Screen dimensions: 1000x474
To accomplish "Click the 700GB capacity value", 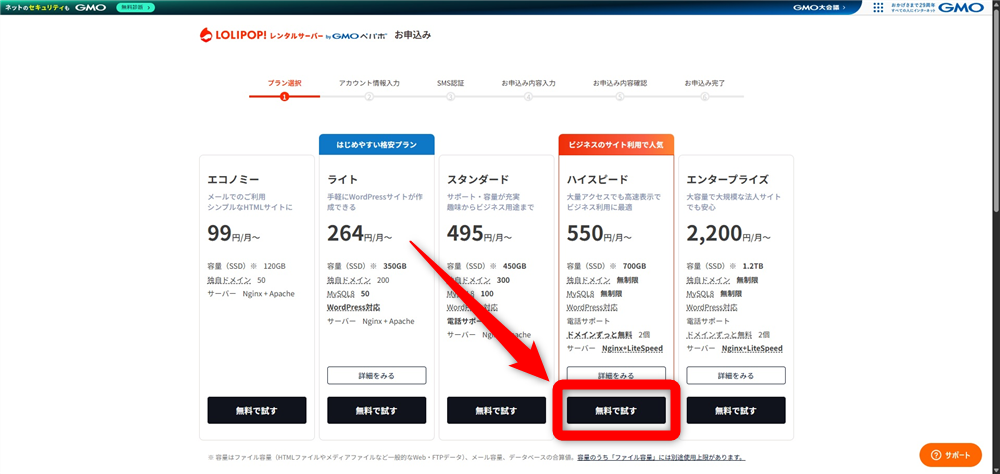I will (634, 266).
